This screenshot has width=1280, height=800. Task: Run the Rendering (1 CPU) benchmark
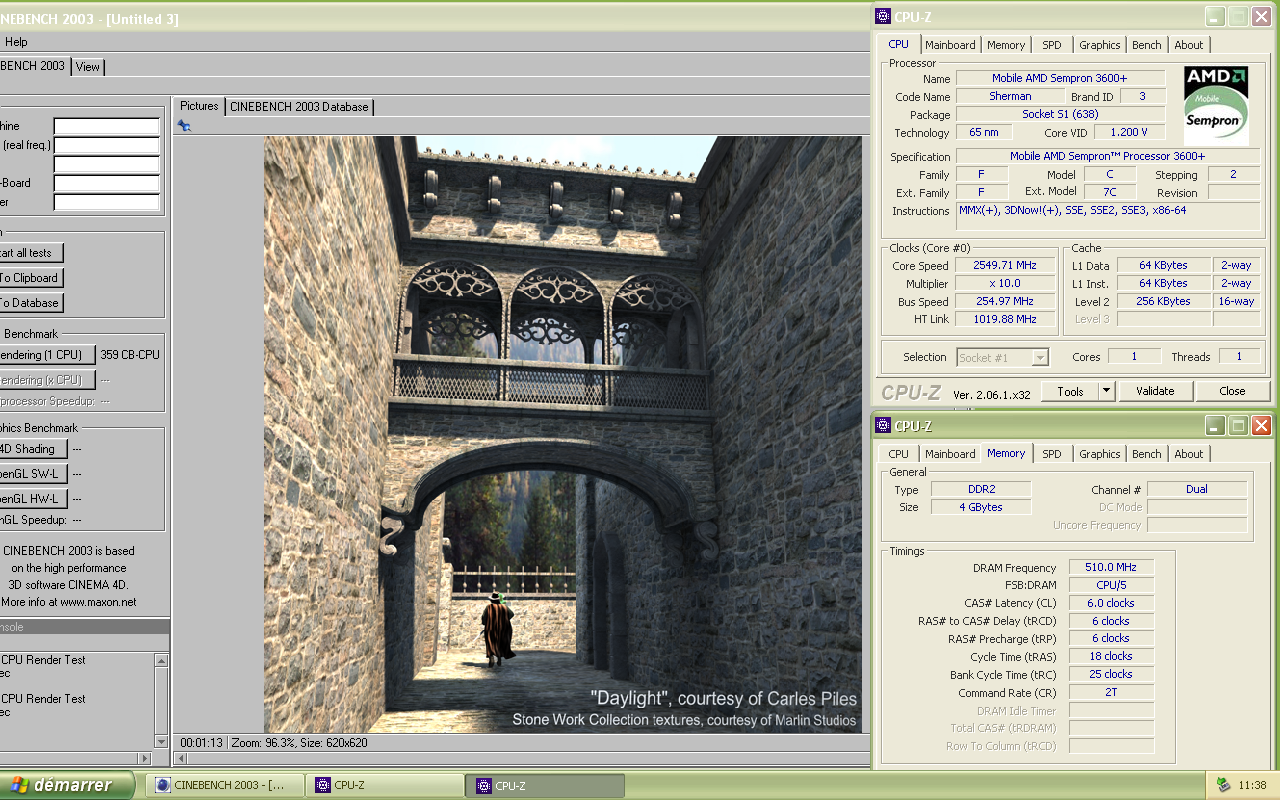click(47, 355)
